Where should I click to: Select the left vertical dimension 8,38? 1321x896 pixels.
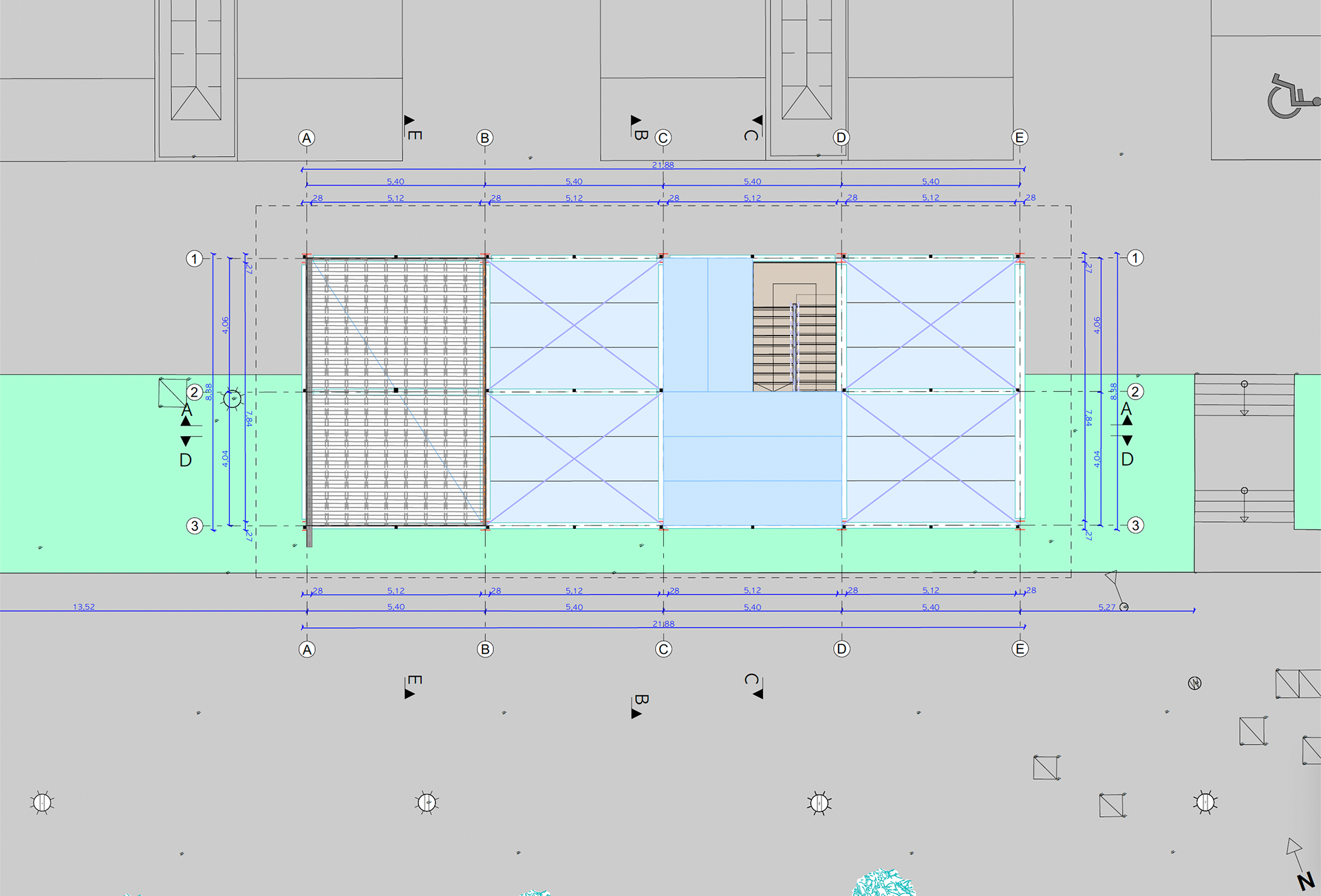pyautogui.click(x=209, y=392)
